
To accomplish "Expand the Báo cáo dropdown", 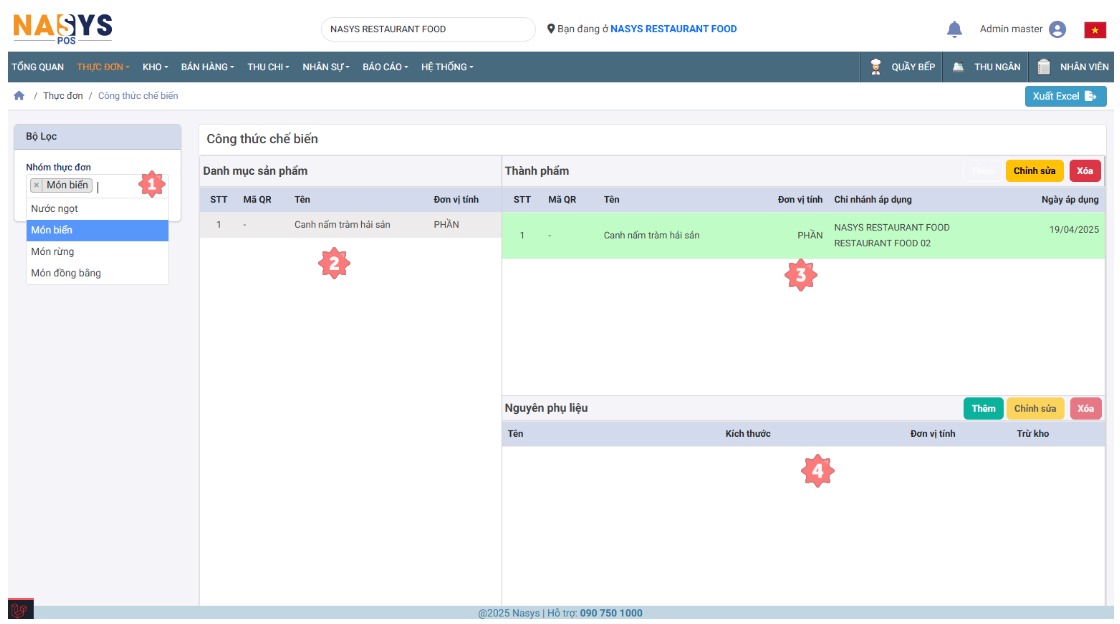I will pyautogui.click(x=385, y=67).
